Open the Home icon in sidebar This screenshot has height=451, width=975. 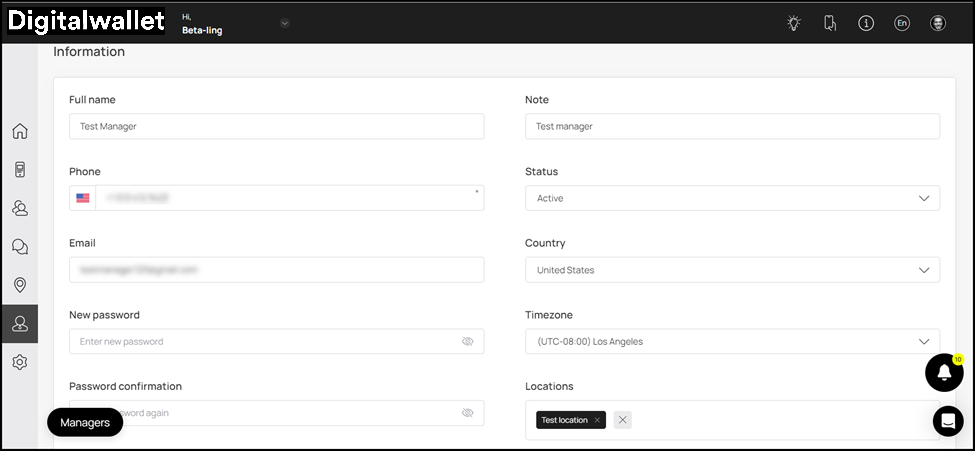[19, 131]
